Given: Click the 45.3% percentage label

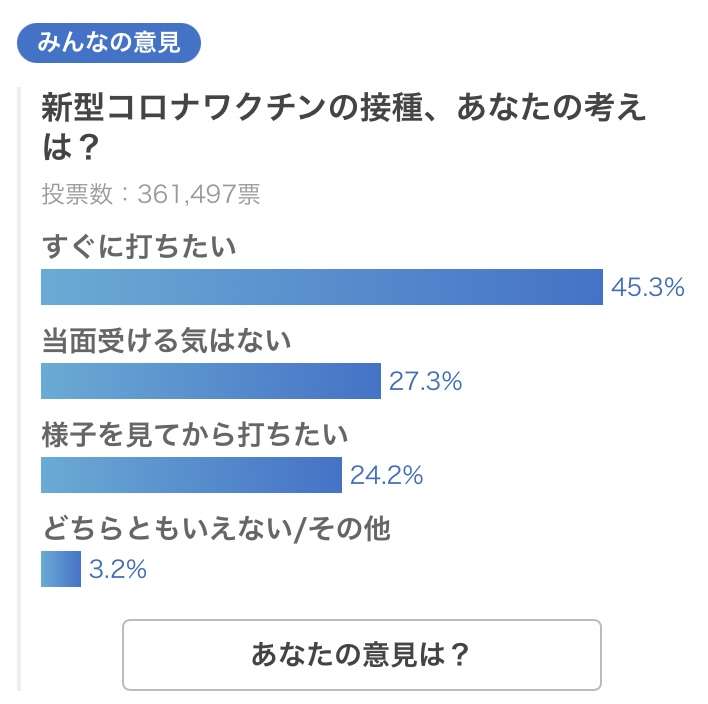Looking at the screenshot, I should pos(647,287).
